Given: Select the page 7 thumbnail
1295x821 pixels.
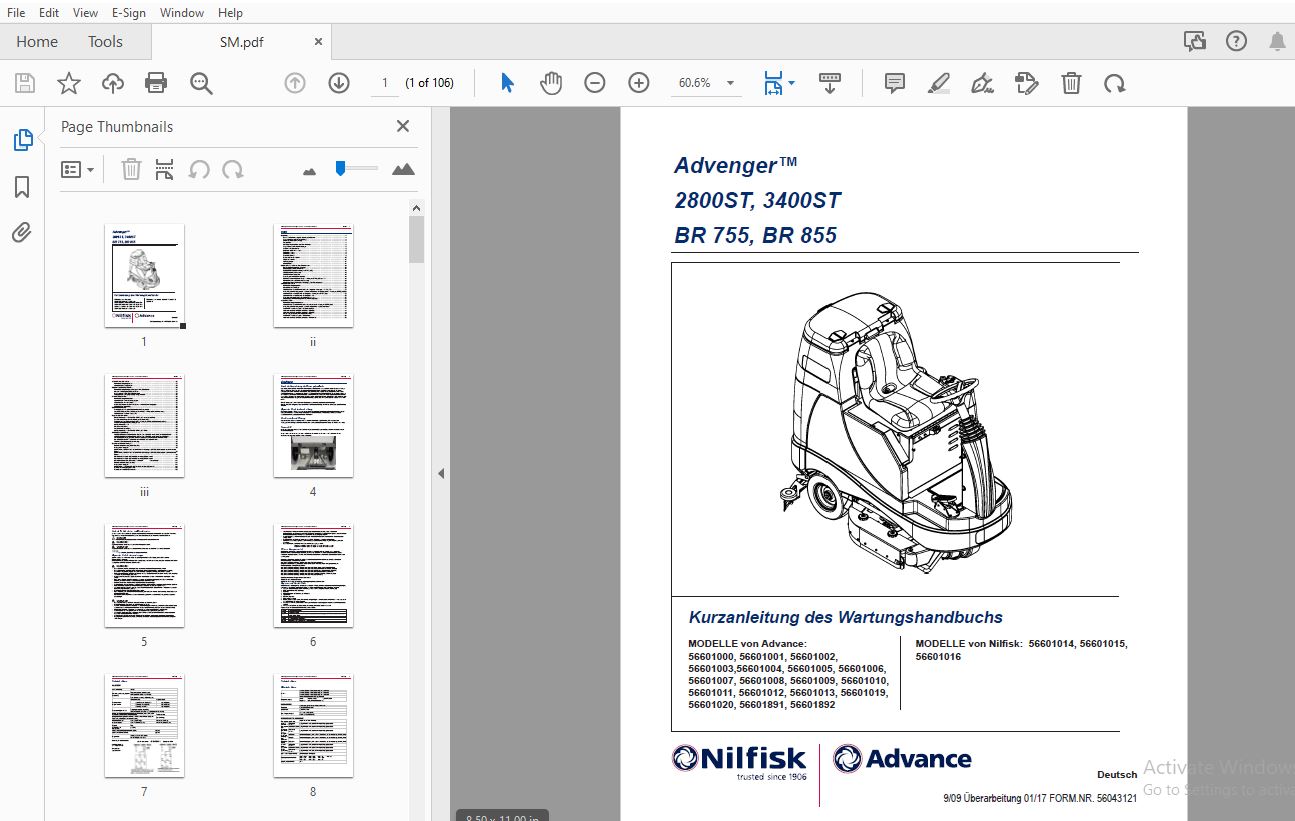Looking at the screenshot, I should point(144,726).
